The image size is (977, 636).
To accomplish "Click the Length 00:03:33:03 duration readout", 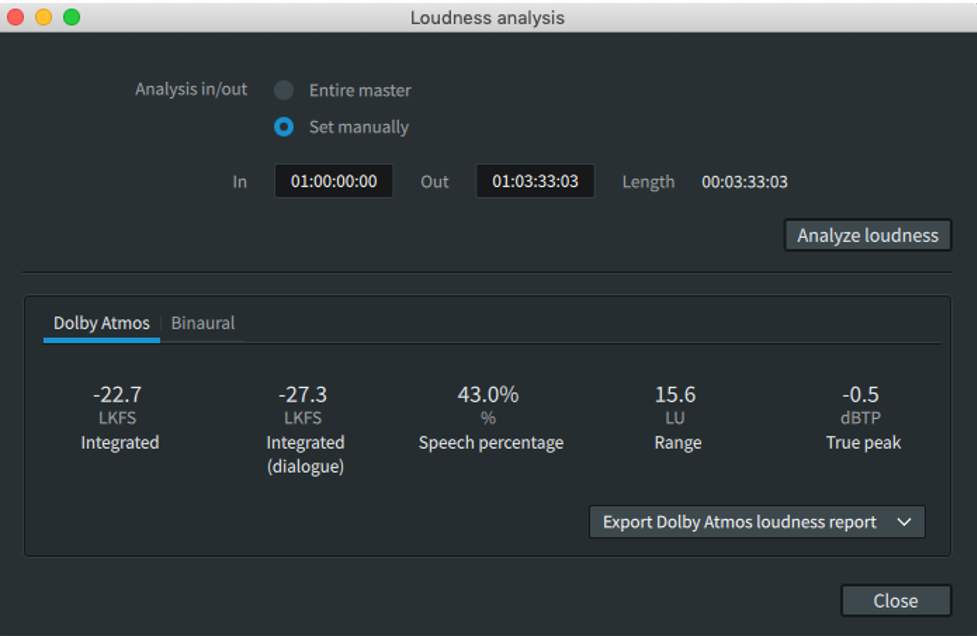I will 744,182.
